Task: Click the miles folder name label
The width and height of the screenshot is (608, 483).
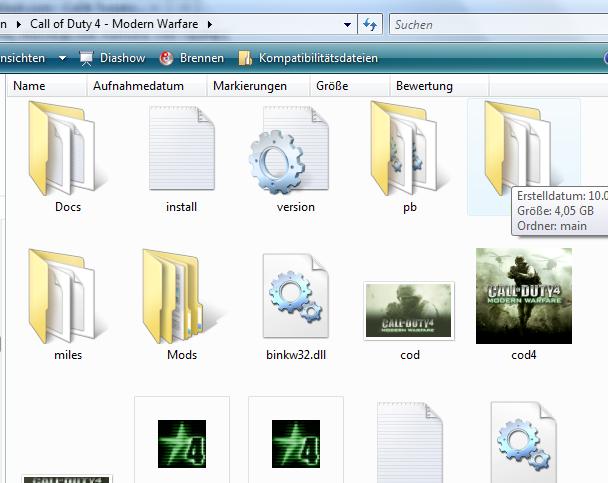Action: (x=68, y=355)
